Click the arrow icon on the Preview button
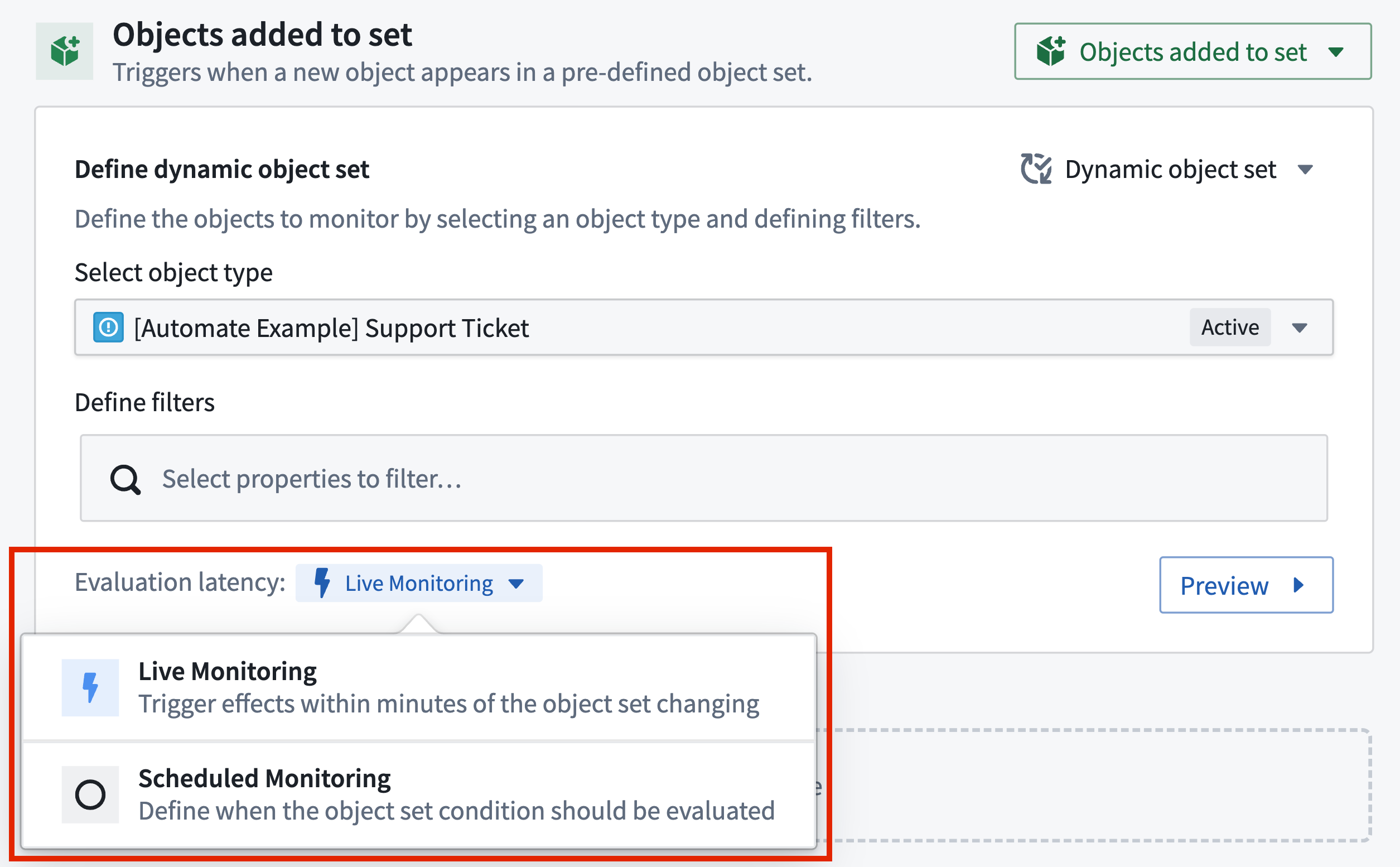The height and width of the screenshot is (867, 1400). 1299,585
